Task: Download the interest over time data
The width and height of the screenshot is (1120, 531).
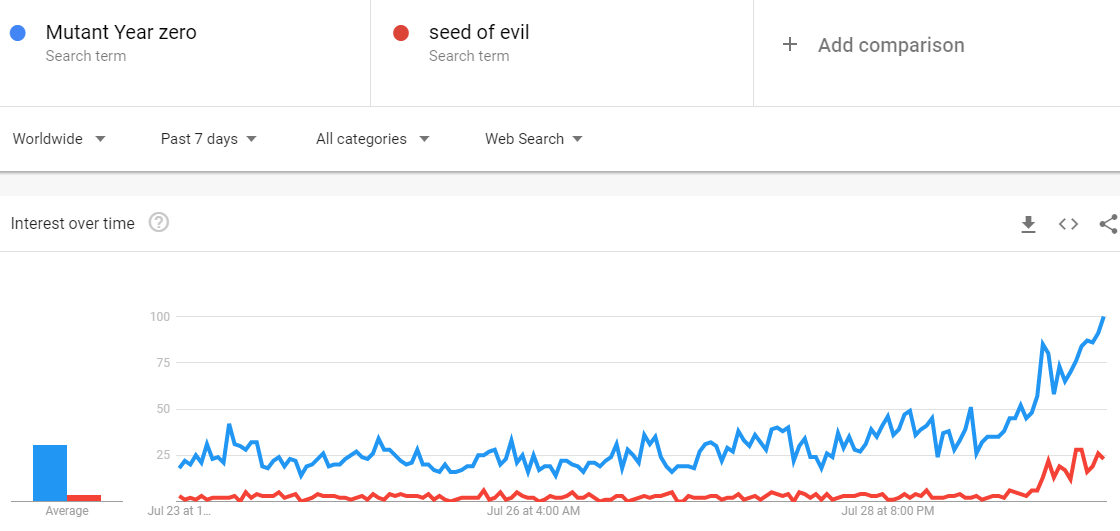Action: (x=1028, y=224)
